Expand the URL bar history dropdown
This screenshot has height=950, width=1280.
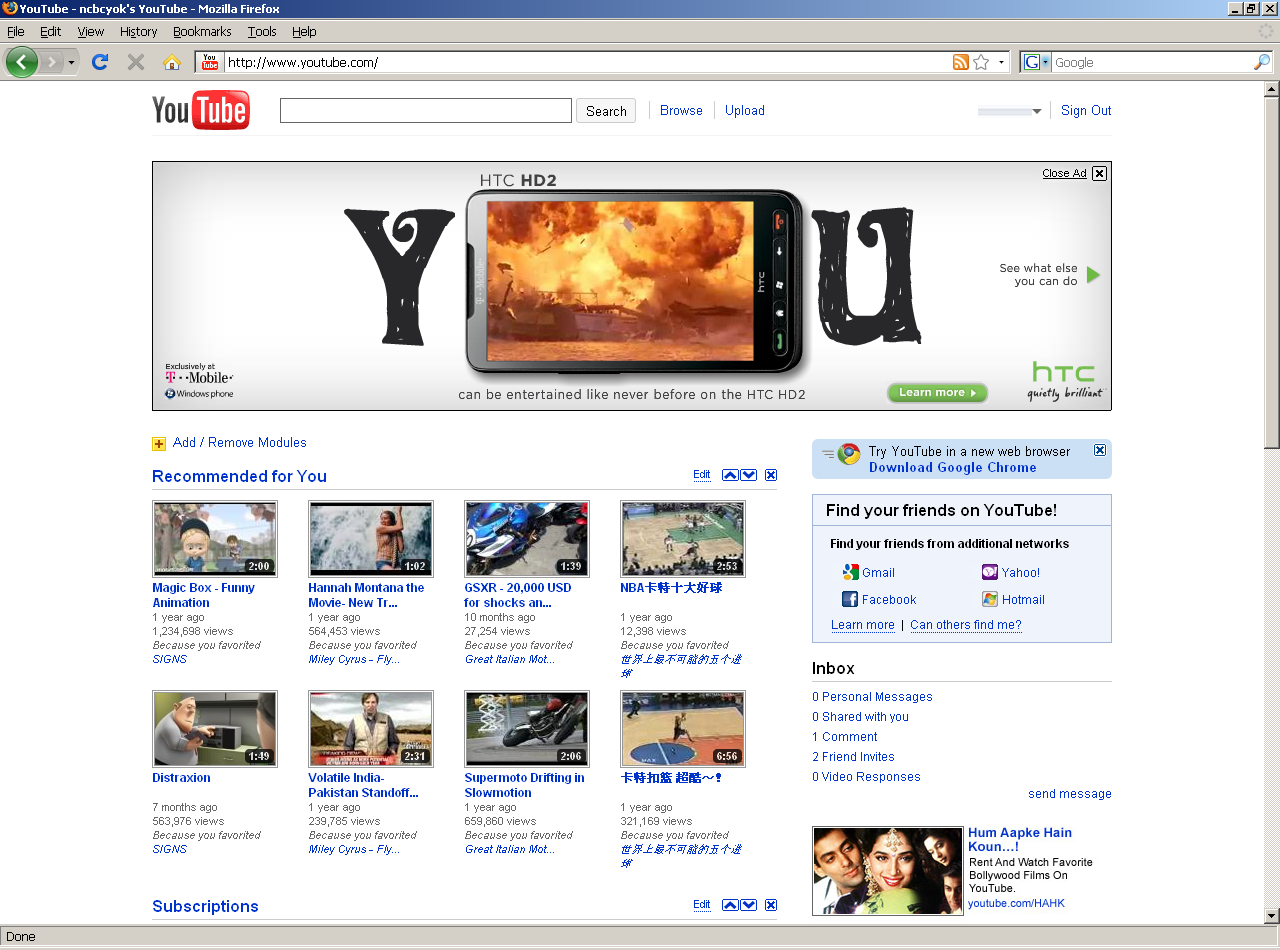(x=1001, y=62)
